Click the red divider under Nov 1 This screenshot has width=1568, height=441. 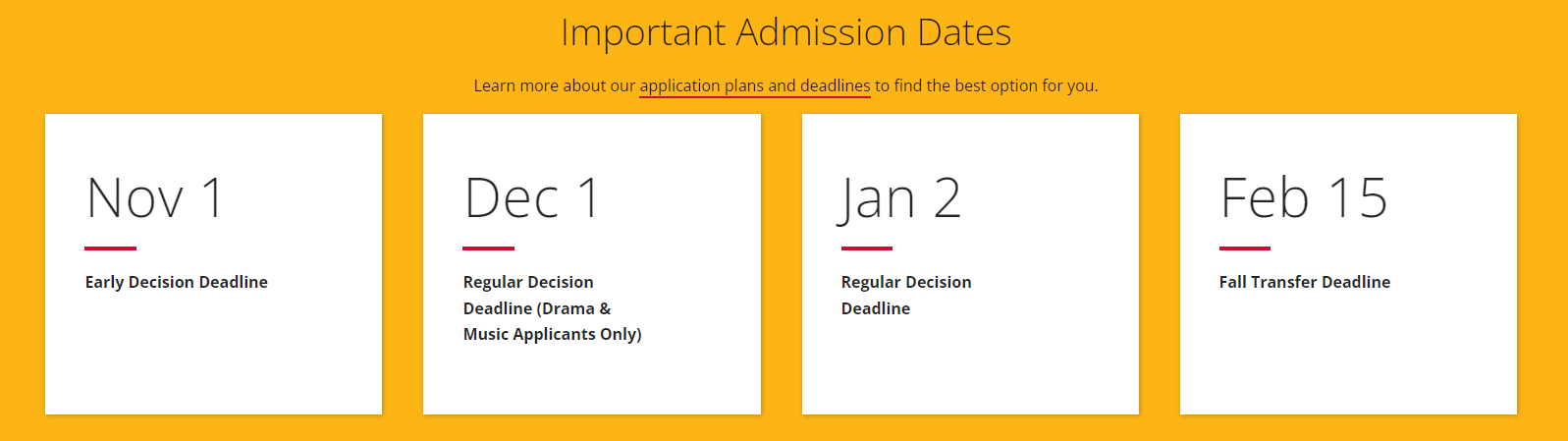pos(110,248)
